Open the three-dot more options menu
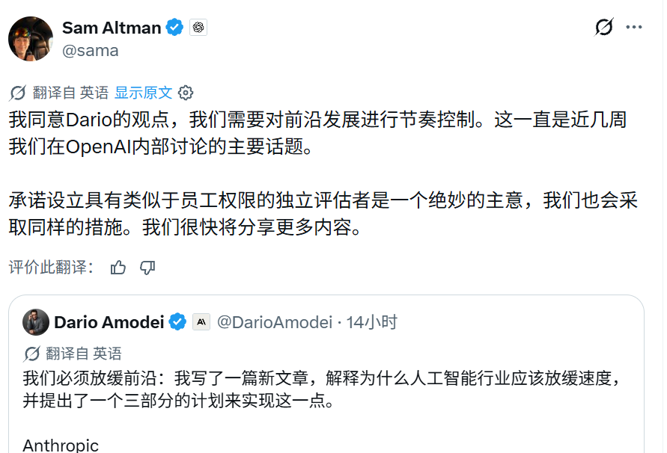This screenshot has width=667, height=453. [x=634, y=27]
